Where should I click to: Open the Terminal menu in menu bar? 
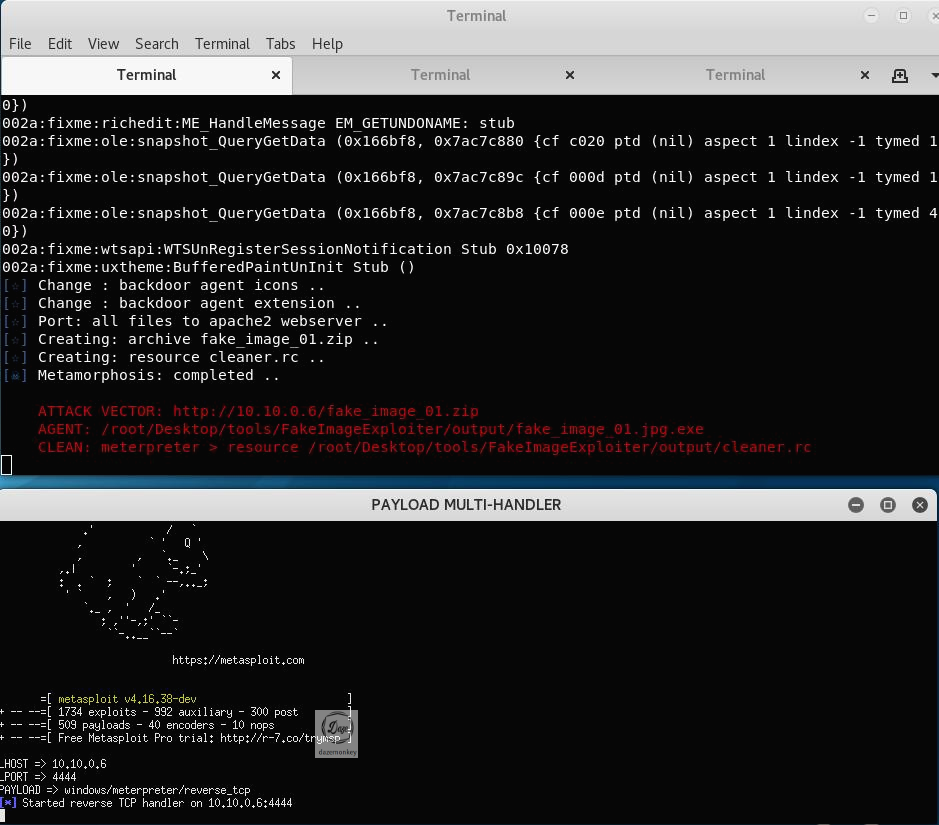(222, 44)
